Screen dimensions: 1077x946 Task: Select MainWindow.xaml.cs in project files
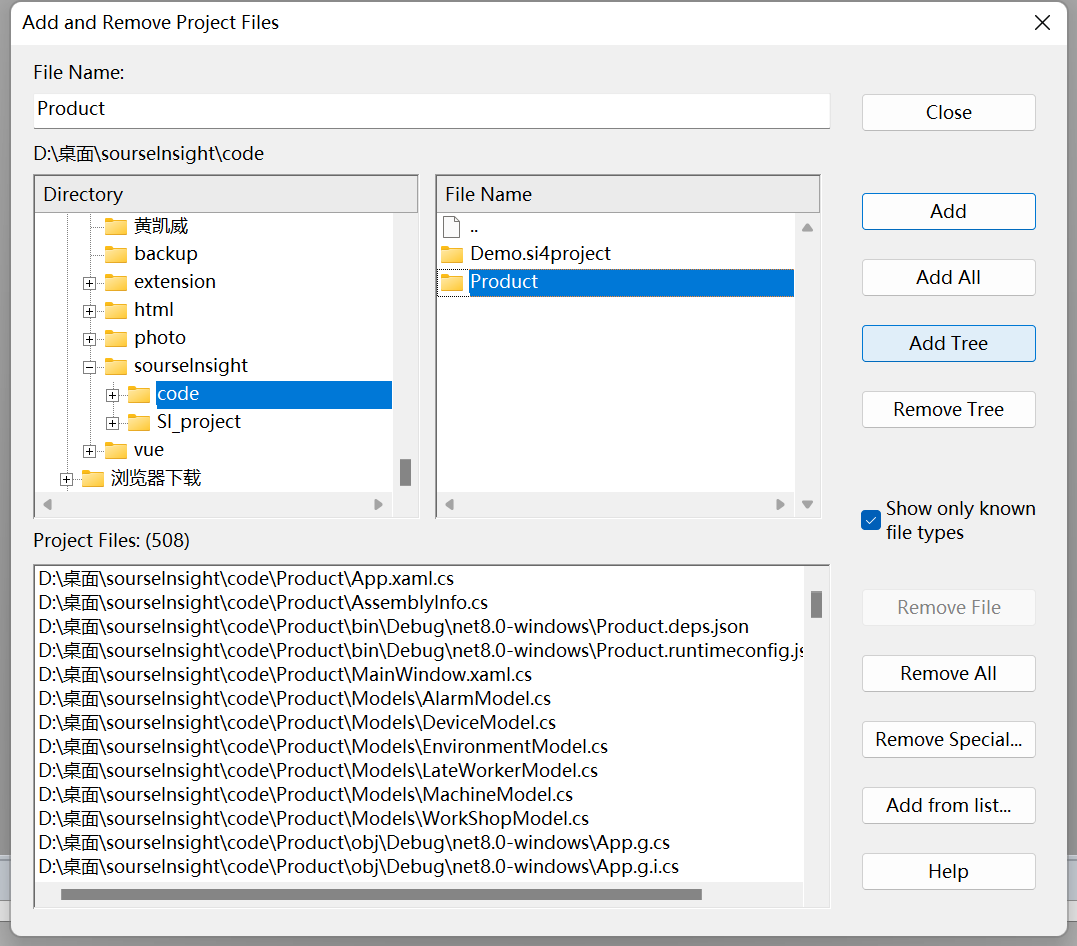tap(285, 675)
